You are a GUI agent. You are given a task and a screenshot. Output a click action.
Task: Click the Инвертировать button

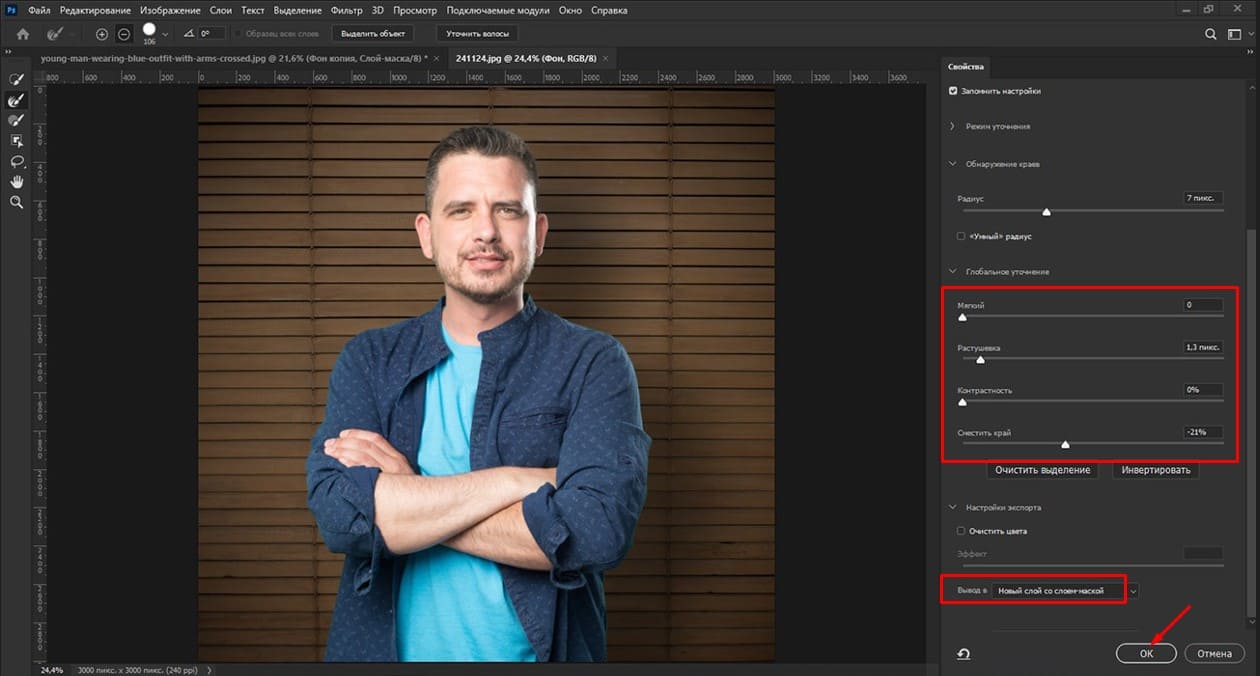[x=1155, y=470]
